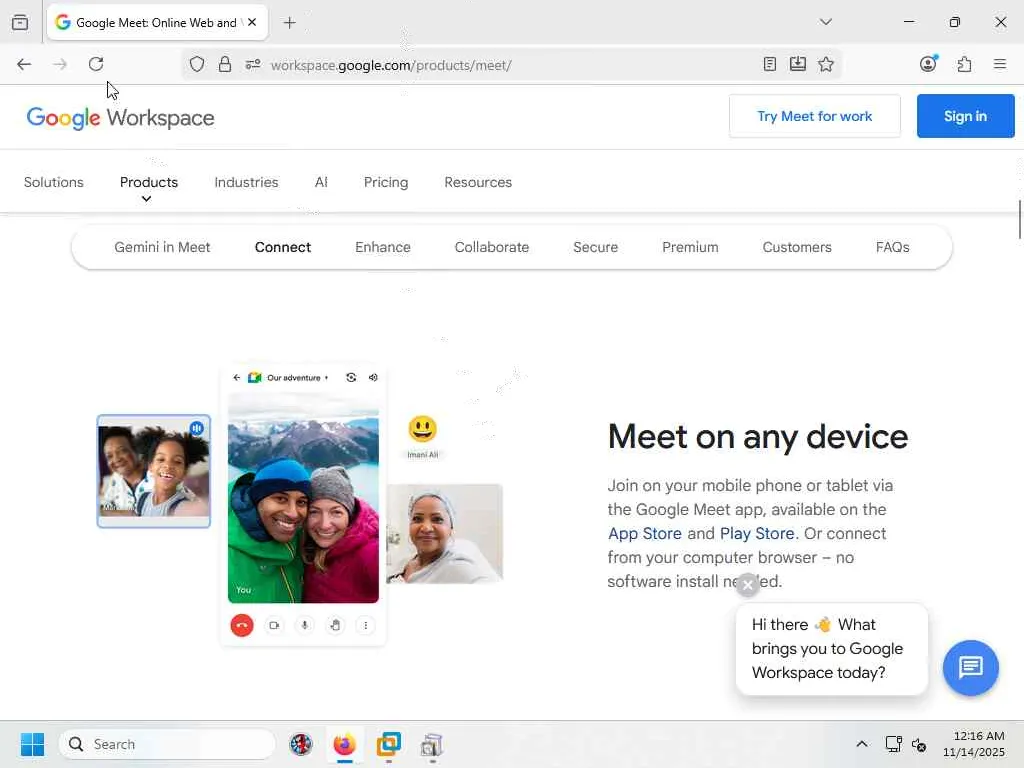The image size is (1024, 768).
Task: Open the Resources navigation menu
Action: (x=478, y=182)
